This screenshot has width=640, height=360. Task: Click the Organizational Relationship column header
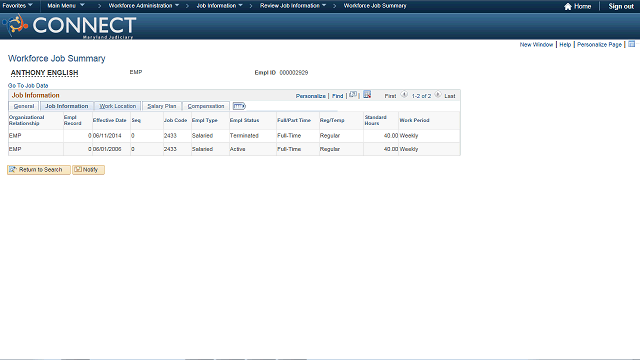pos(27,120)
